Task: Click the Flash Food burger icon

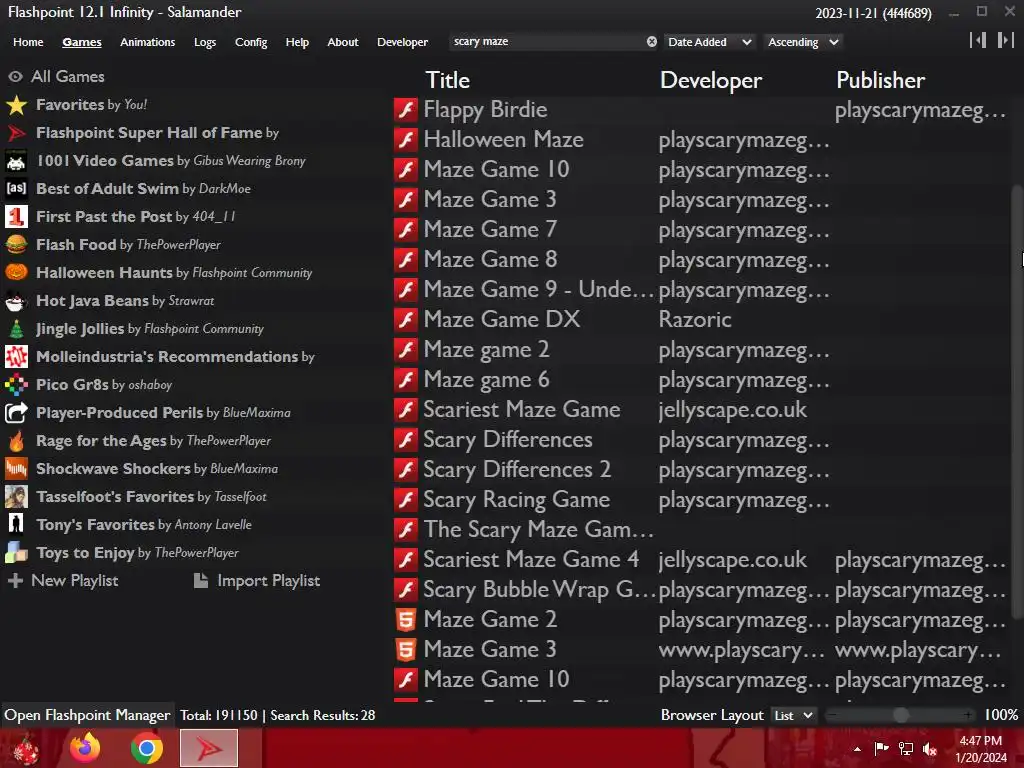Action: tap(16, 245)
